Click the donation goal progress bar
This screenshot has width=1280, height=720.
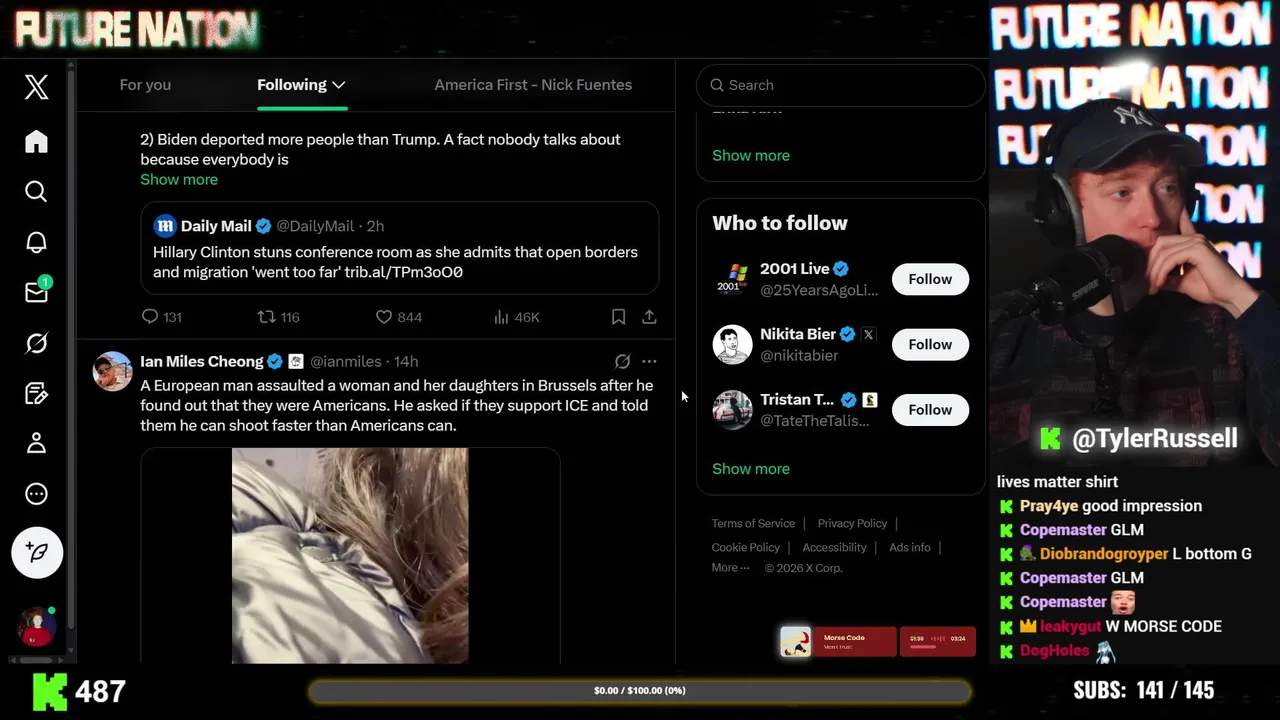point(640,690)
